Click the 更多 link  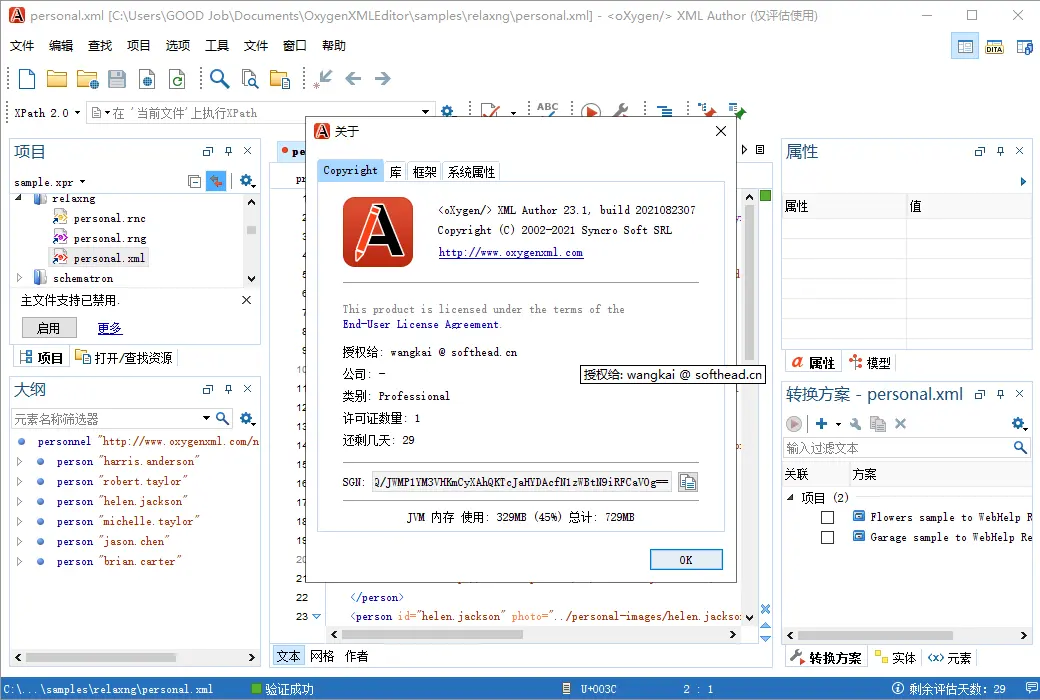[x=109, y=328]
